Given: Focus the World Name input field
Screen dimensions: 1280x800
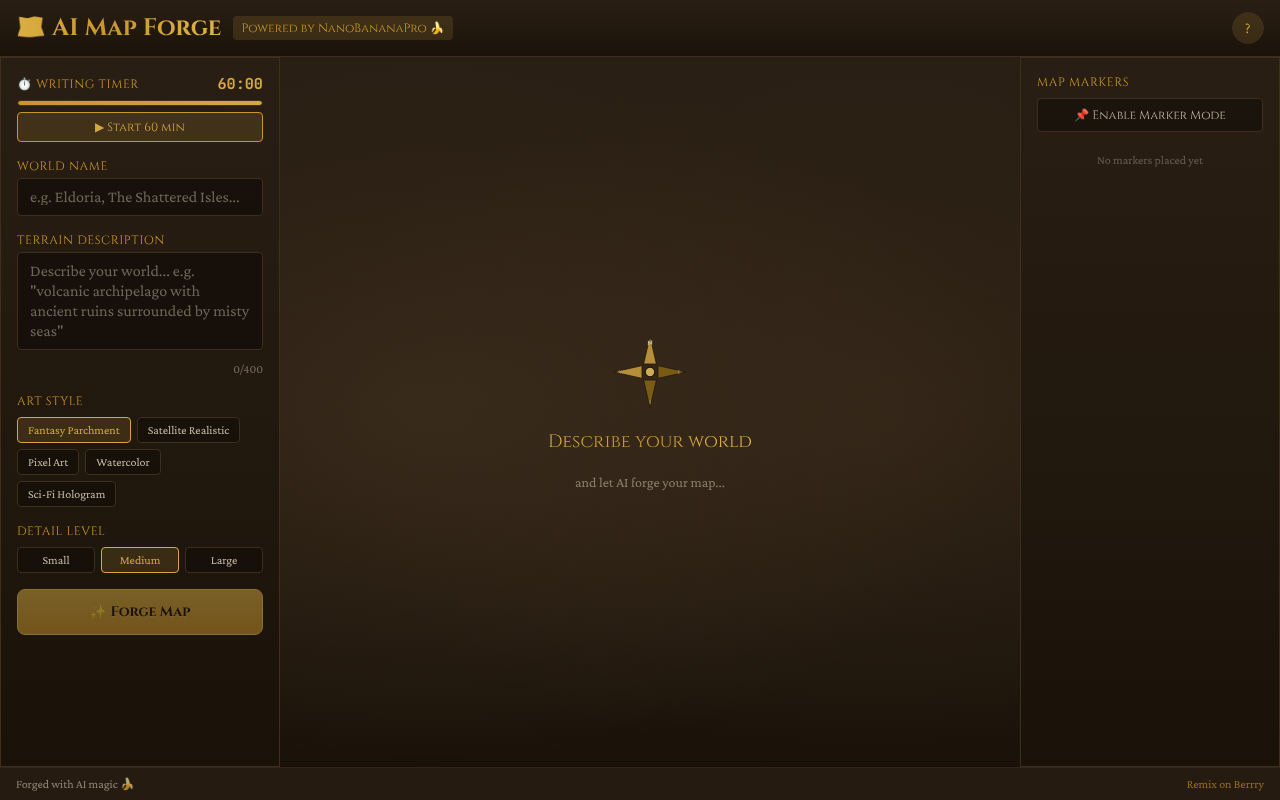Looking at the screenshot, I should [140, 197].
